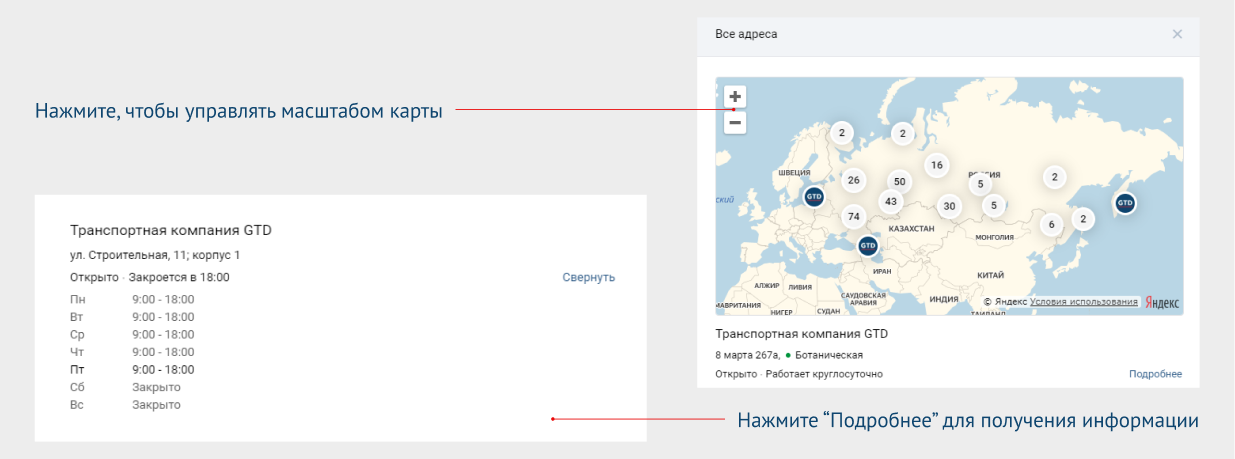Select the address 8 марта 267а
The height and width of the screenshot is (459, 1235).
click(x=748, y=355)
